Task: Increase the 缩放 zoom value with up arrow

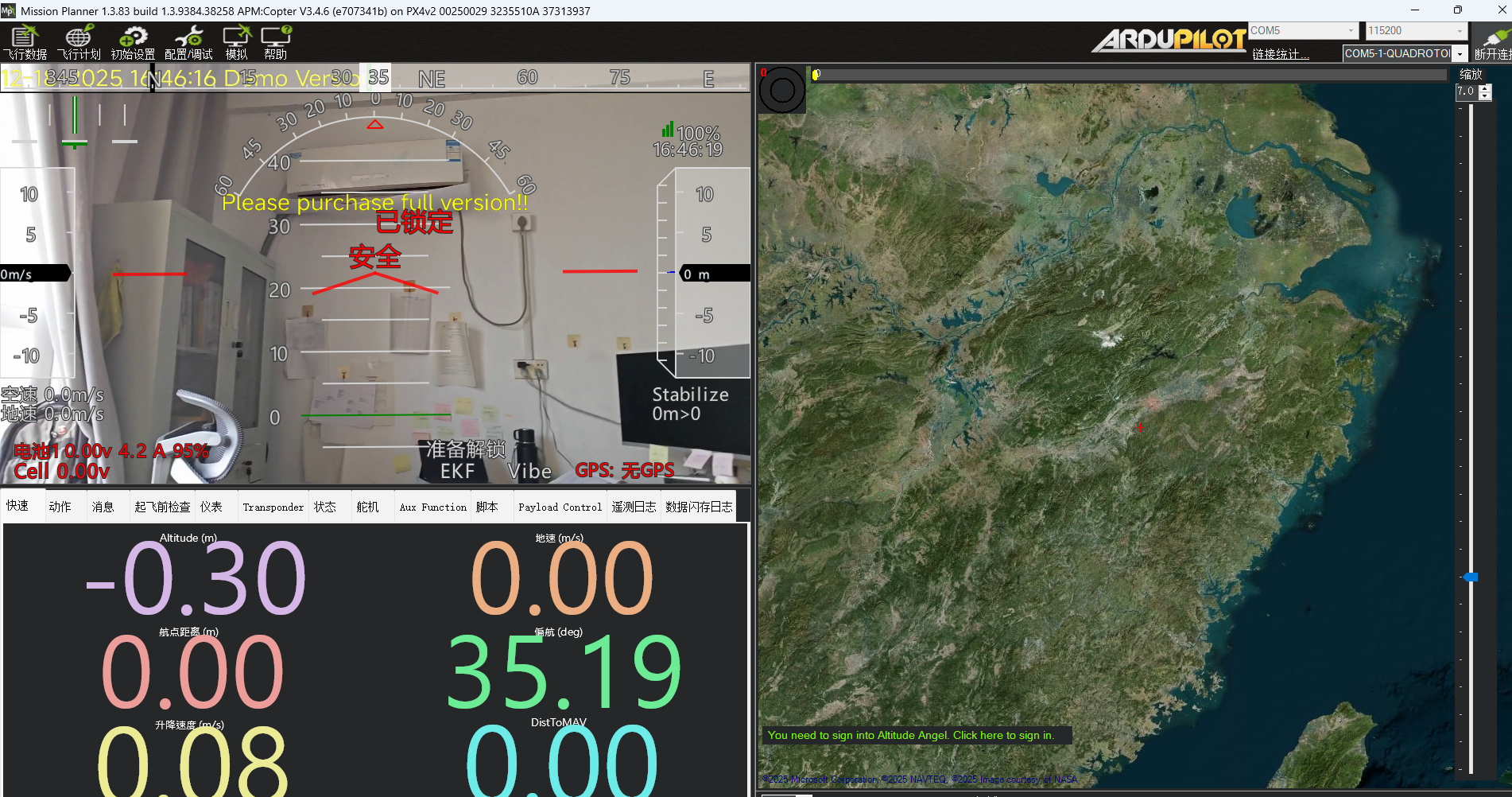Action: 1485,87
